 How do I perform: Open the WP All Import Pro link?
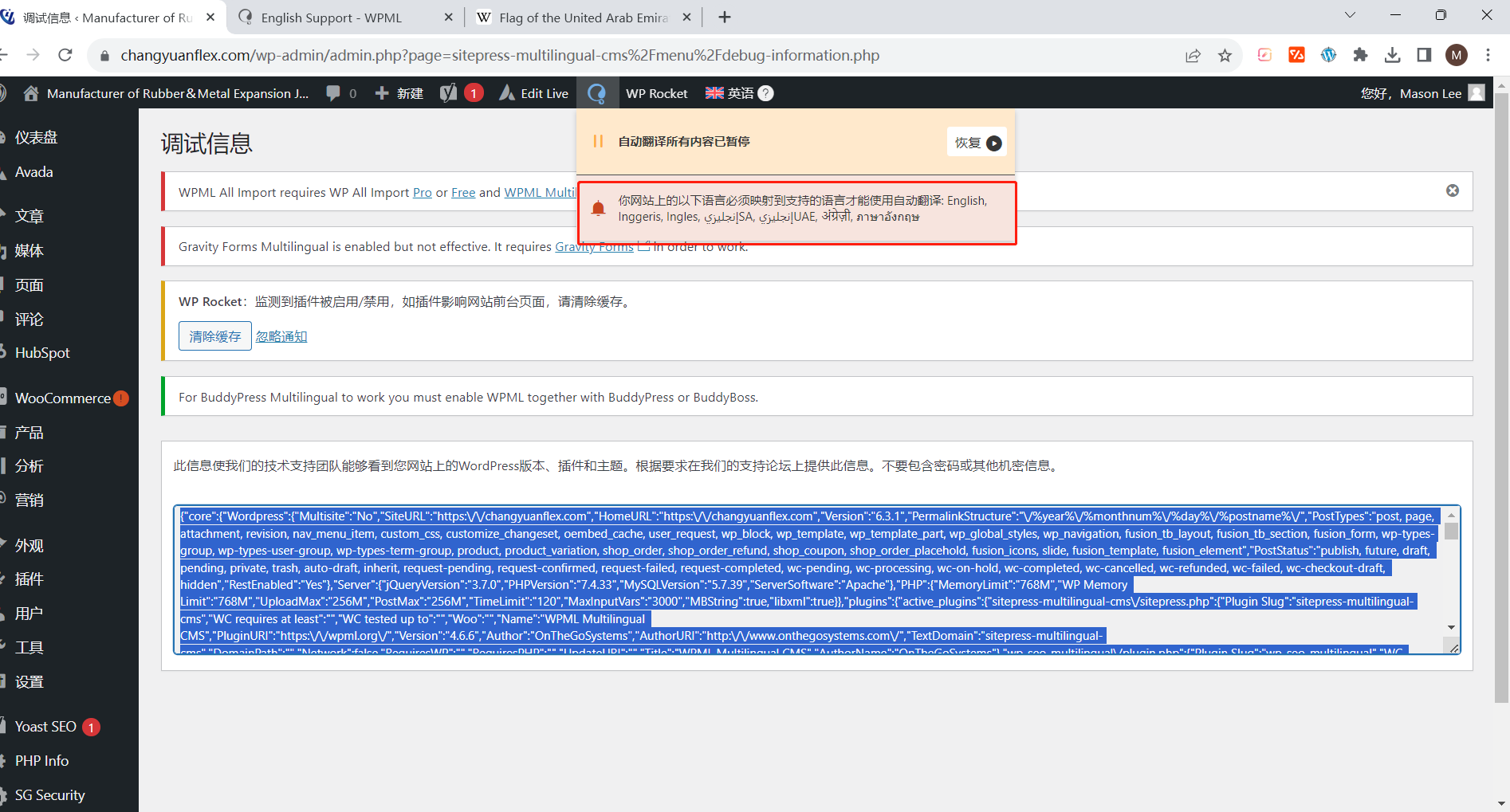[423, 192]
